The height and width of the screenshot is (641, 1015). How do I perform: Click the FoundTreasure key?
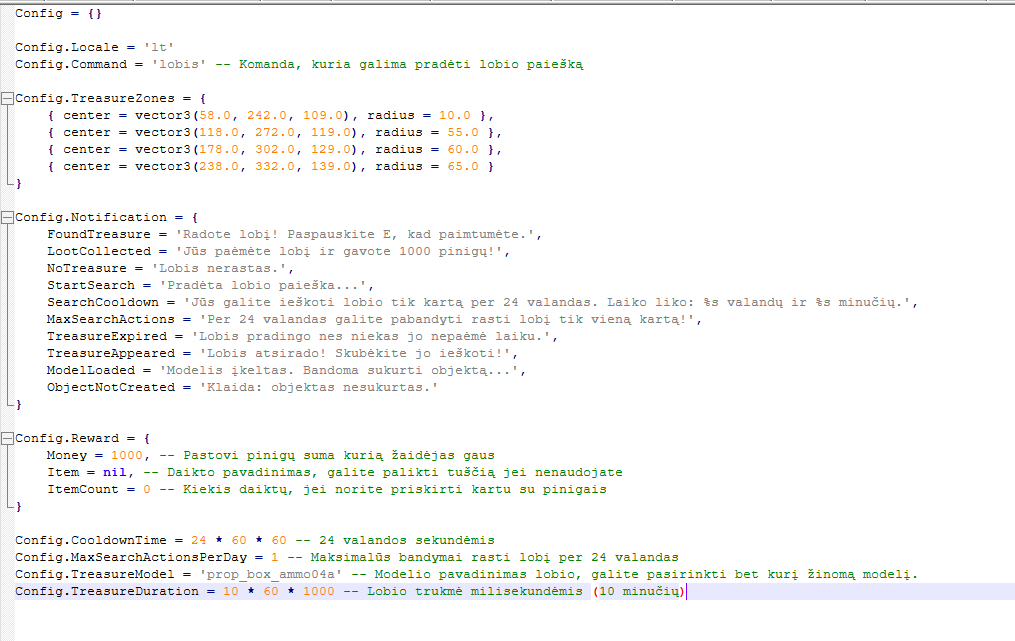coord(98,234)
